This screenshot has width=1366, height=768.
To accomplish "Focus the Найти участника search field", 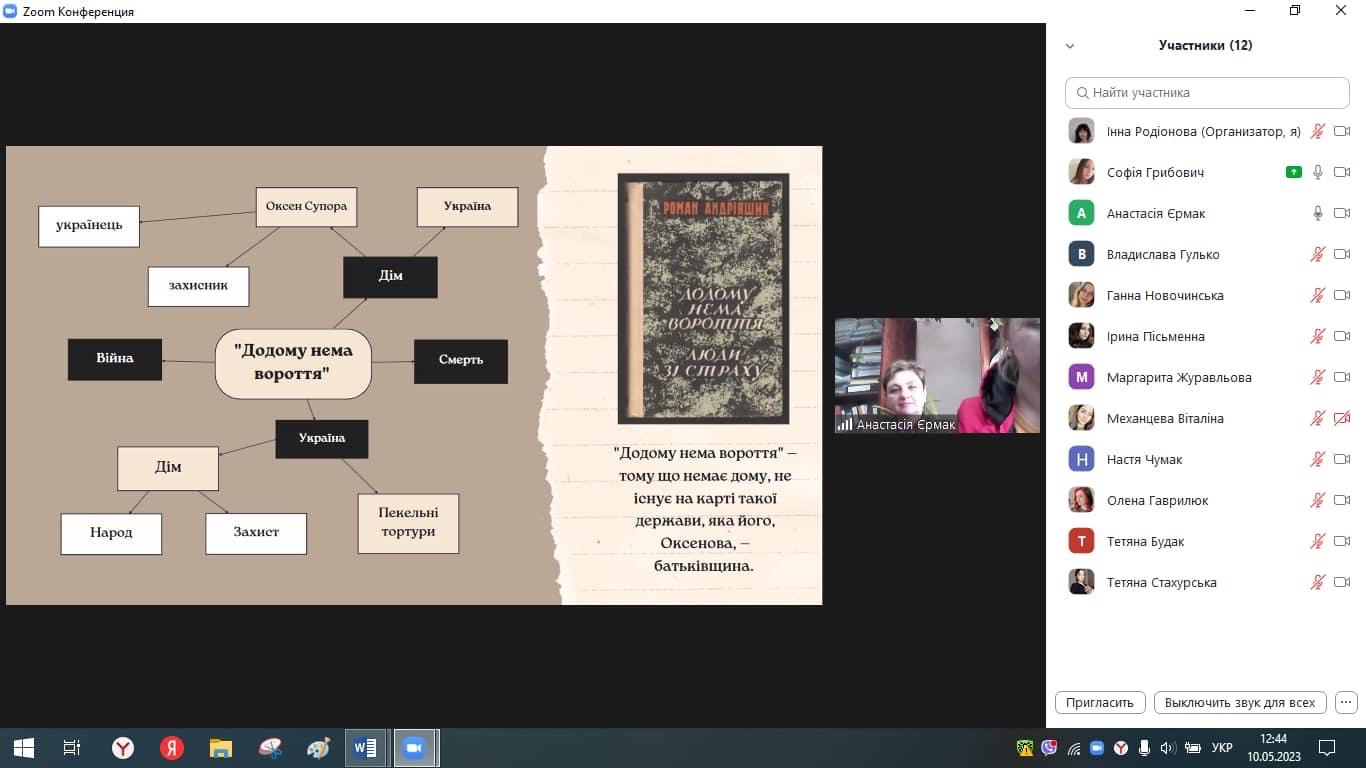I will coord(1207,92).
